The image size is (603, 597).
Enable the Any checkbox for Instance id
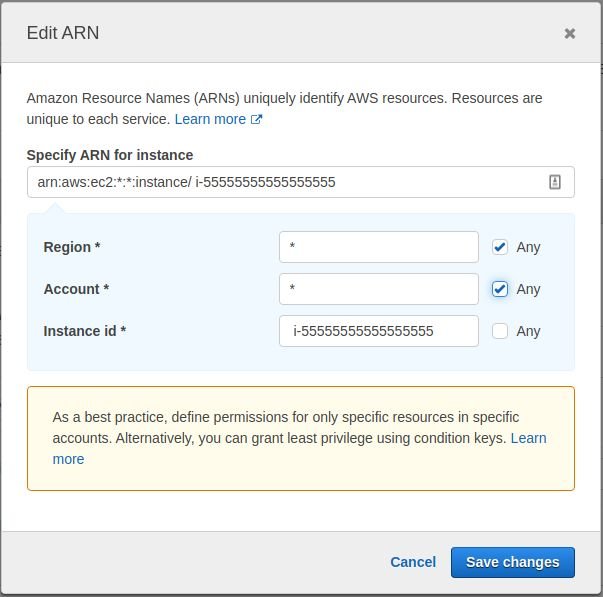tap(500, 331)
